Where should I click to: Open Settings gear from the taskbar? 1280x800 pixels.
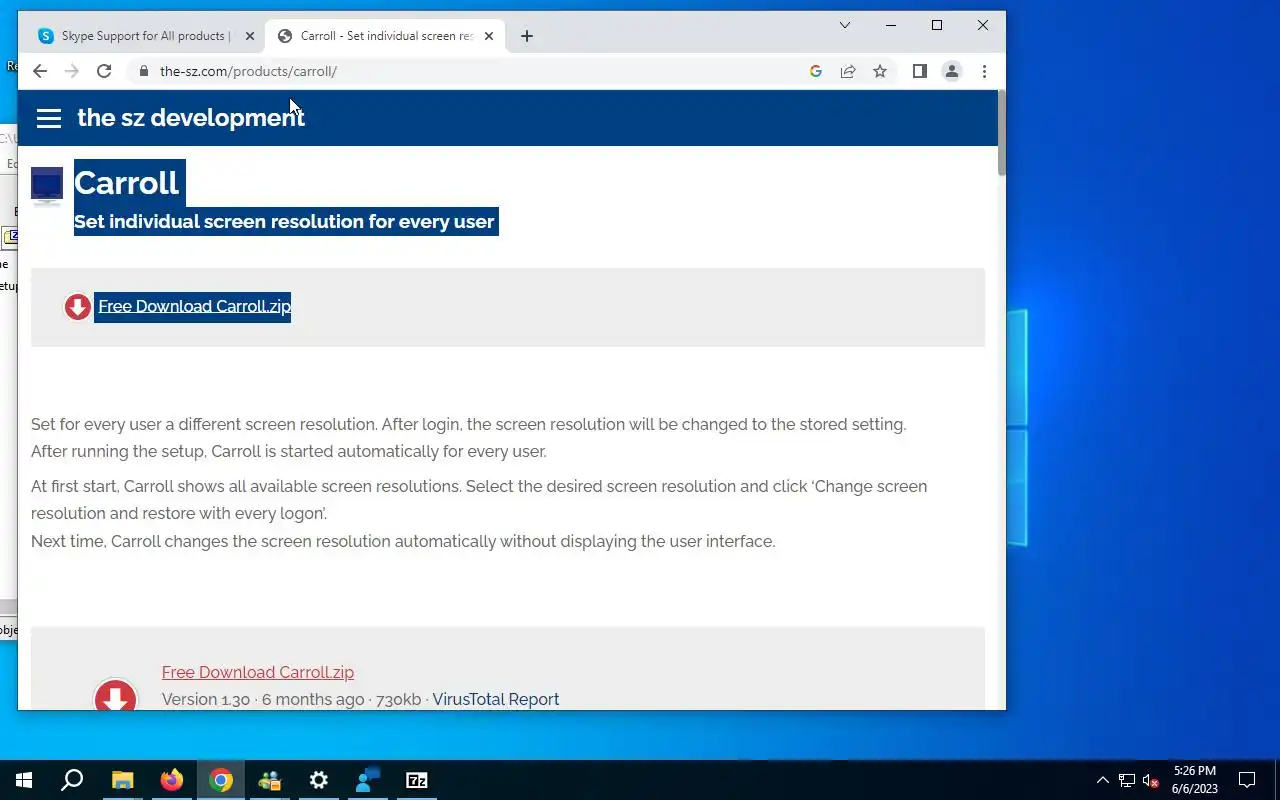319,780
